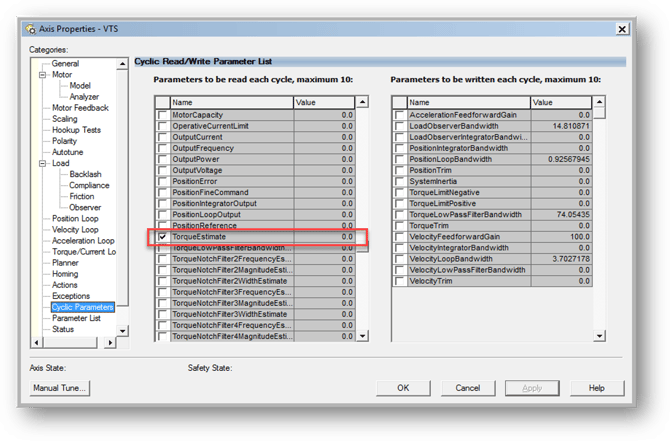This screenshot has height=441, width=670.
Task: Open the Polarity category
Action: (x=64, y=141)
